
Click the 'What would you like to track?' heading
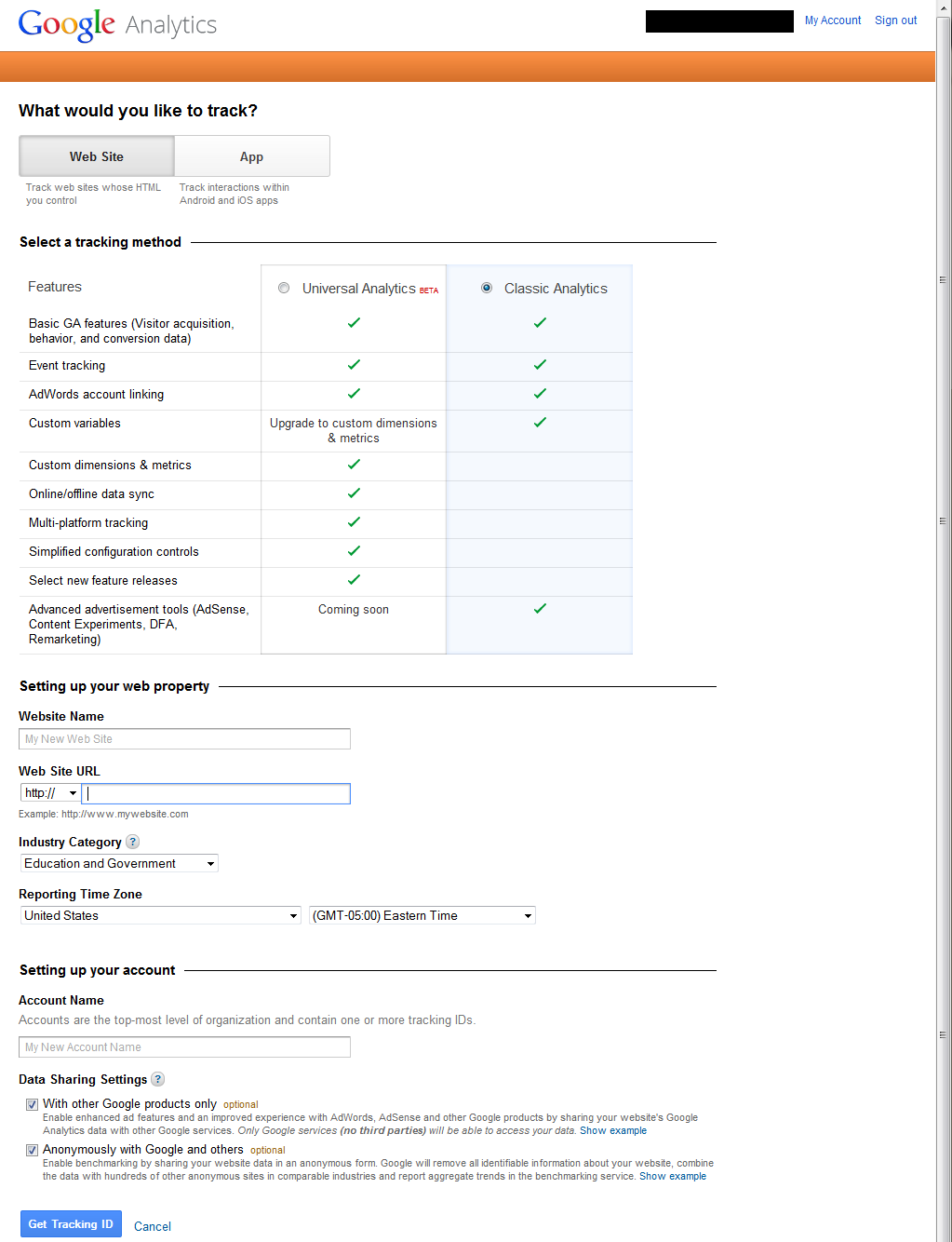pyautogui.click(x=138, y=111)
